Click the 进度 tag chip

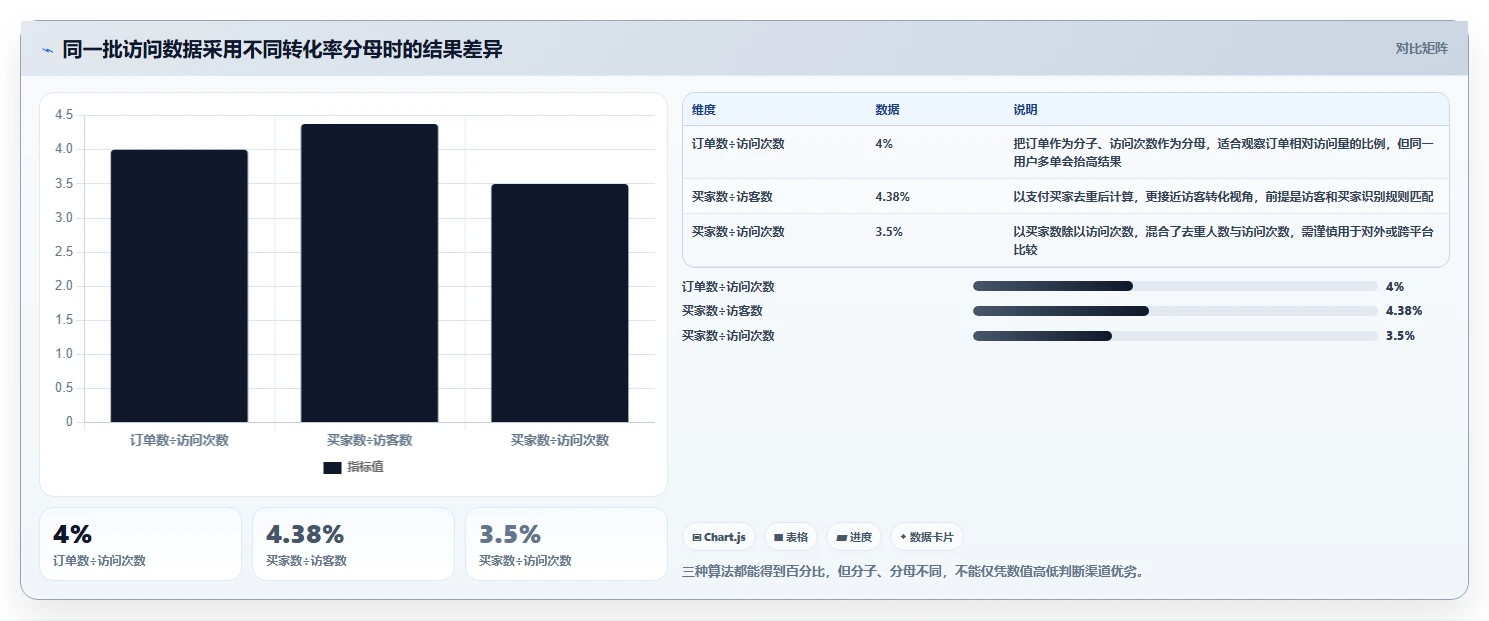[x=854, y=537]
